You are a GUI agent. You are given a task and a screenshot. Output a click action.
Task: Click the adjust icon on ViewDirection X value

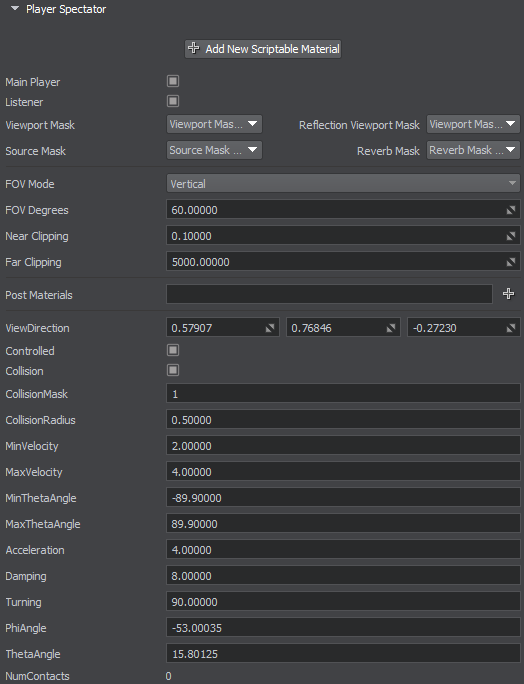pyautogui.click(x=270, y=328)
